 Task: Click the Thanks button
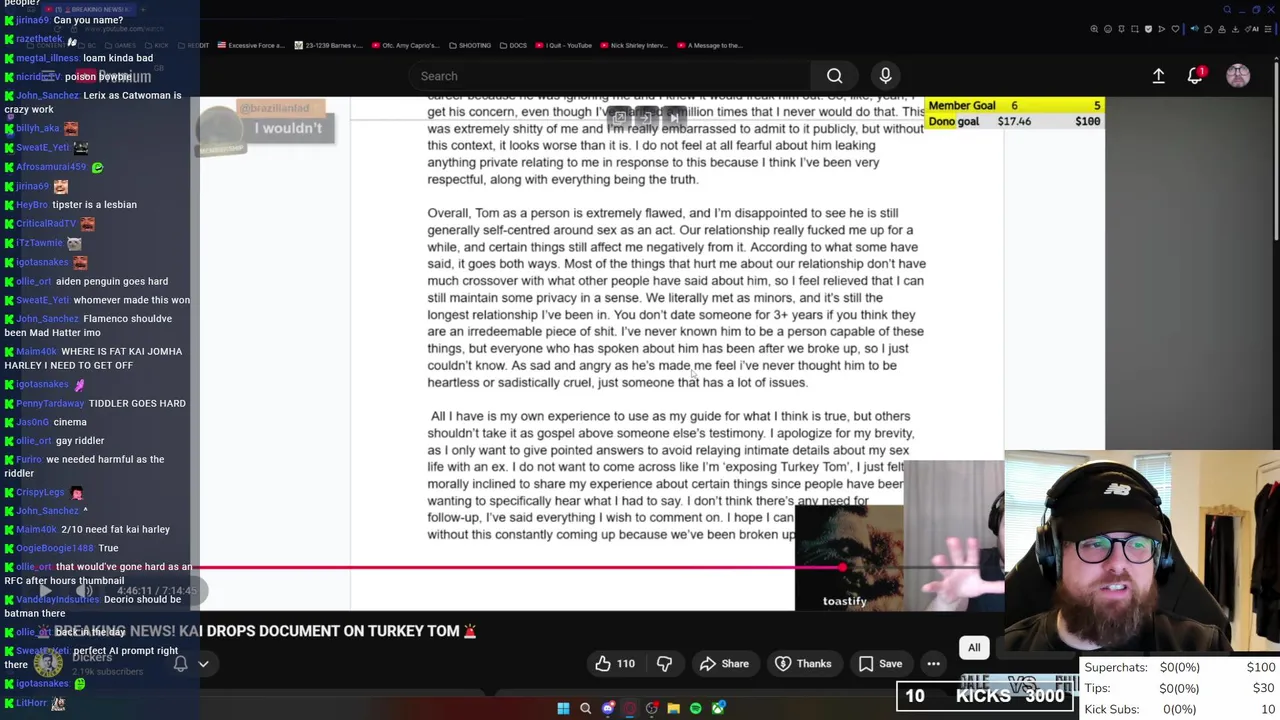pos(803,664)
